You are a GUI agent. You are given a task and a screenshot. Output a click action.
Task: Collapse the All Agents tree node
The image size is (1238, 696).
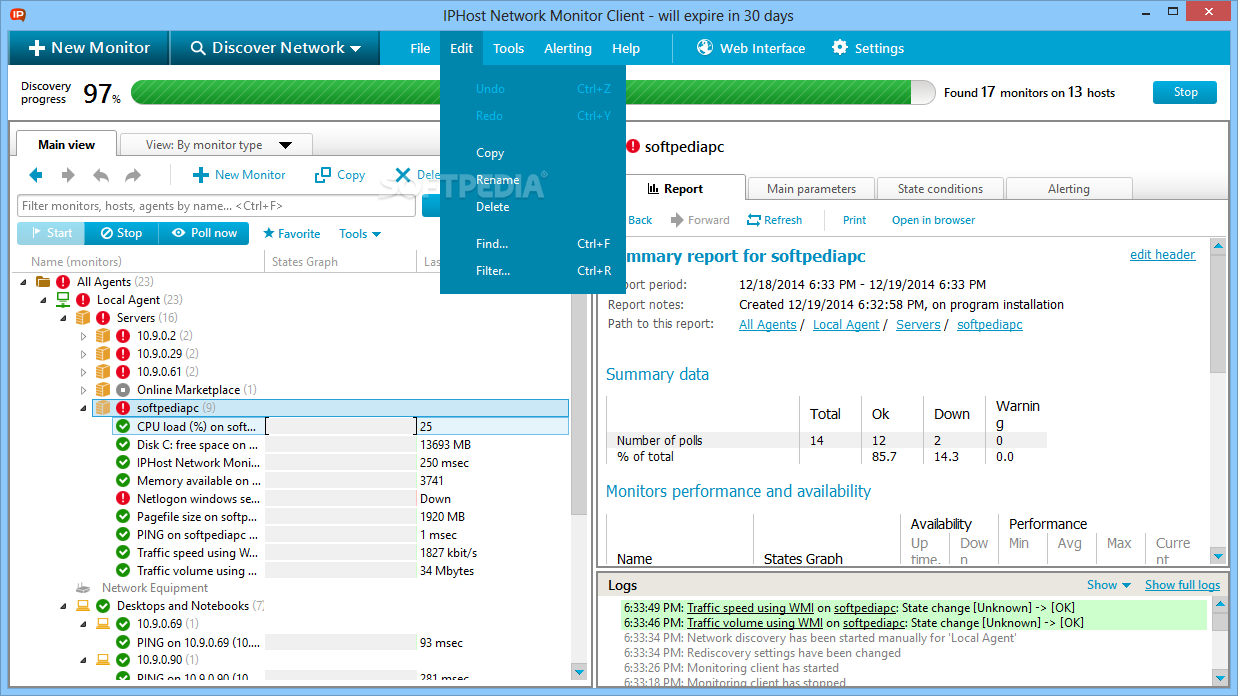click(x=25, y=282)
